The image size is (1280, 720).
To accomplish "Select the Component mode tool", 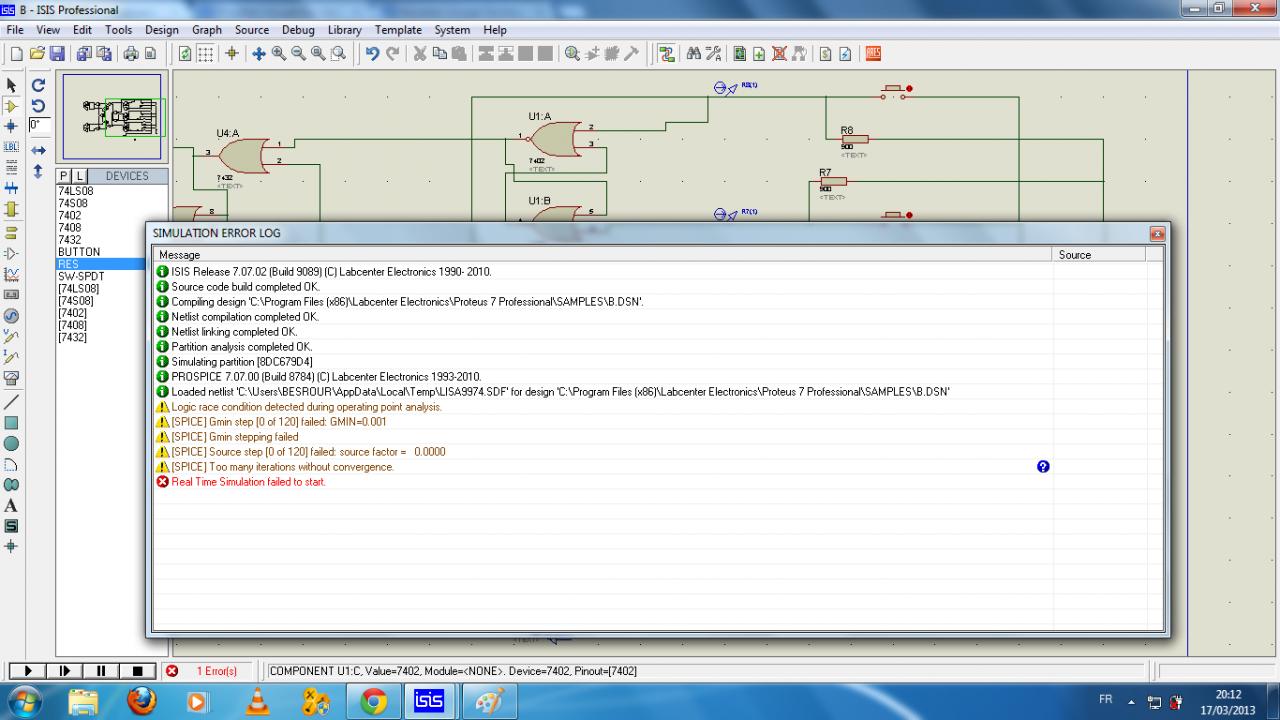I will [12, 106].
